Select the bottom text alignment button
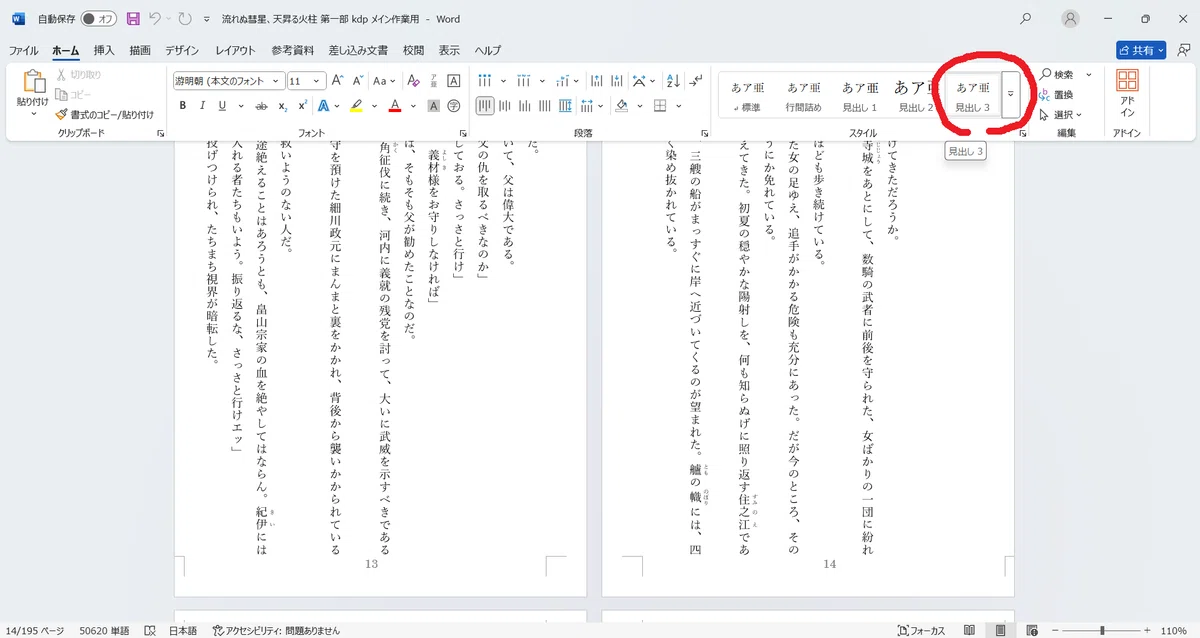1200x638 pixels. pos(524,105)
